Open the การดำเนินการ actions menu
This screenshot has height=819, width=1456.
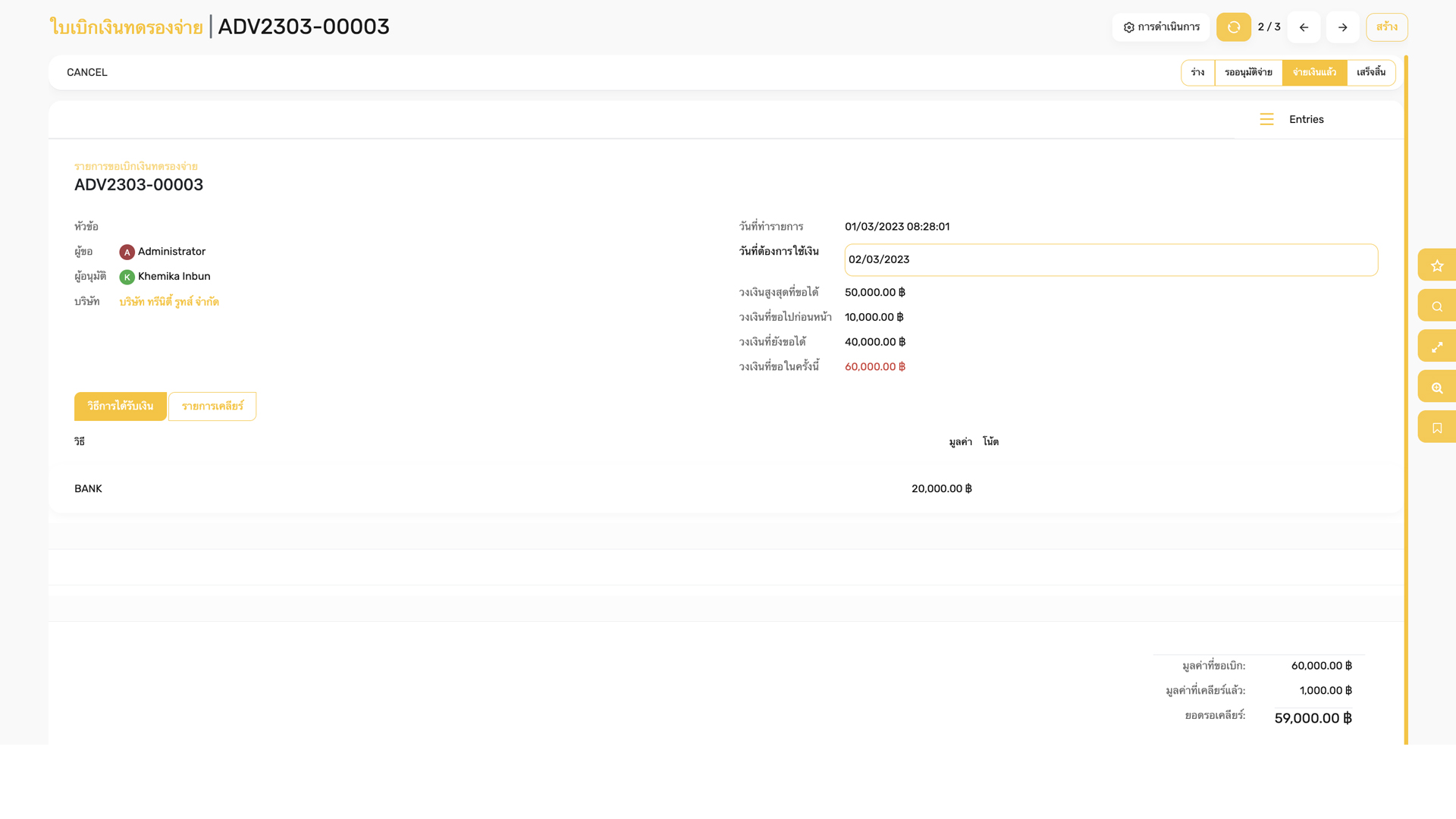click(1161, 27)
